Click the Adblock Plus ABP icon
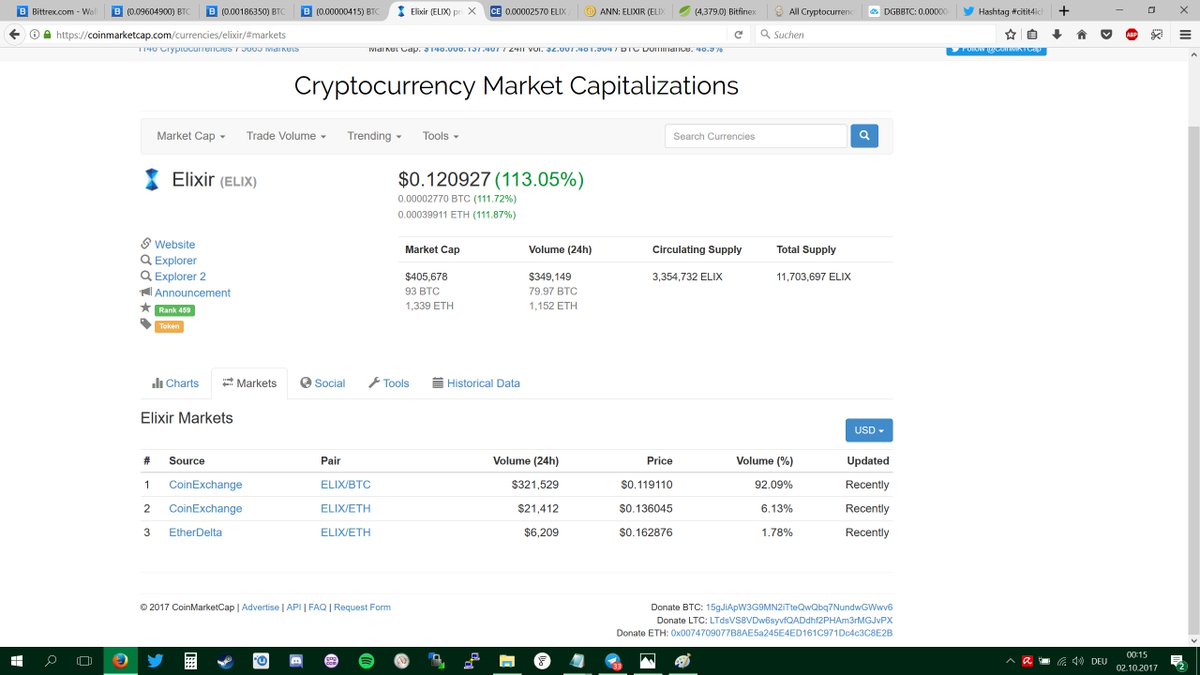This screenshot has width=1200, height=675. click(x=1131, y=34)
